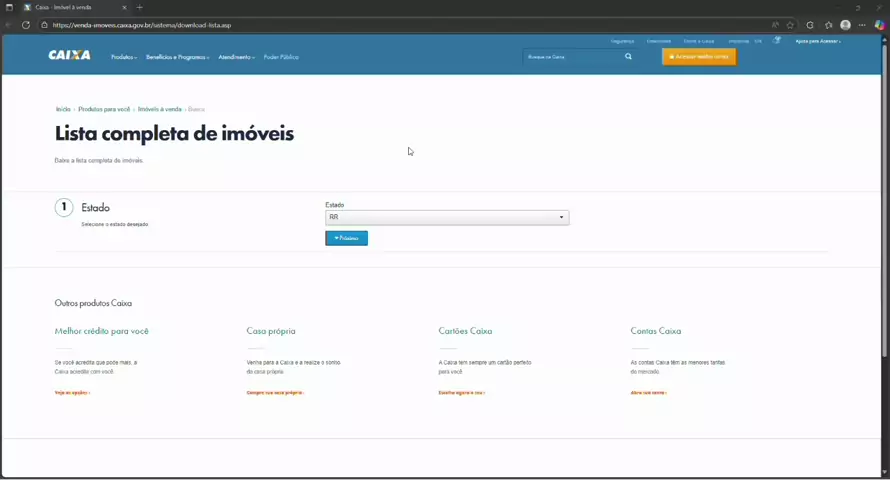This screenshot has width=890, height=480.
Task: Click Poder Público menu item
Action: click(x=281, y=57)
